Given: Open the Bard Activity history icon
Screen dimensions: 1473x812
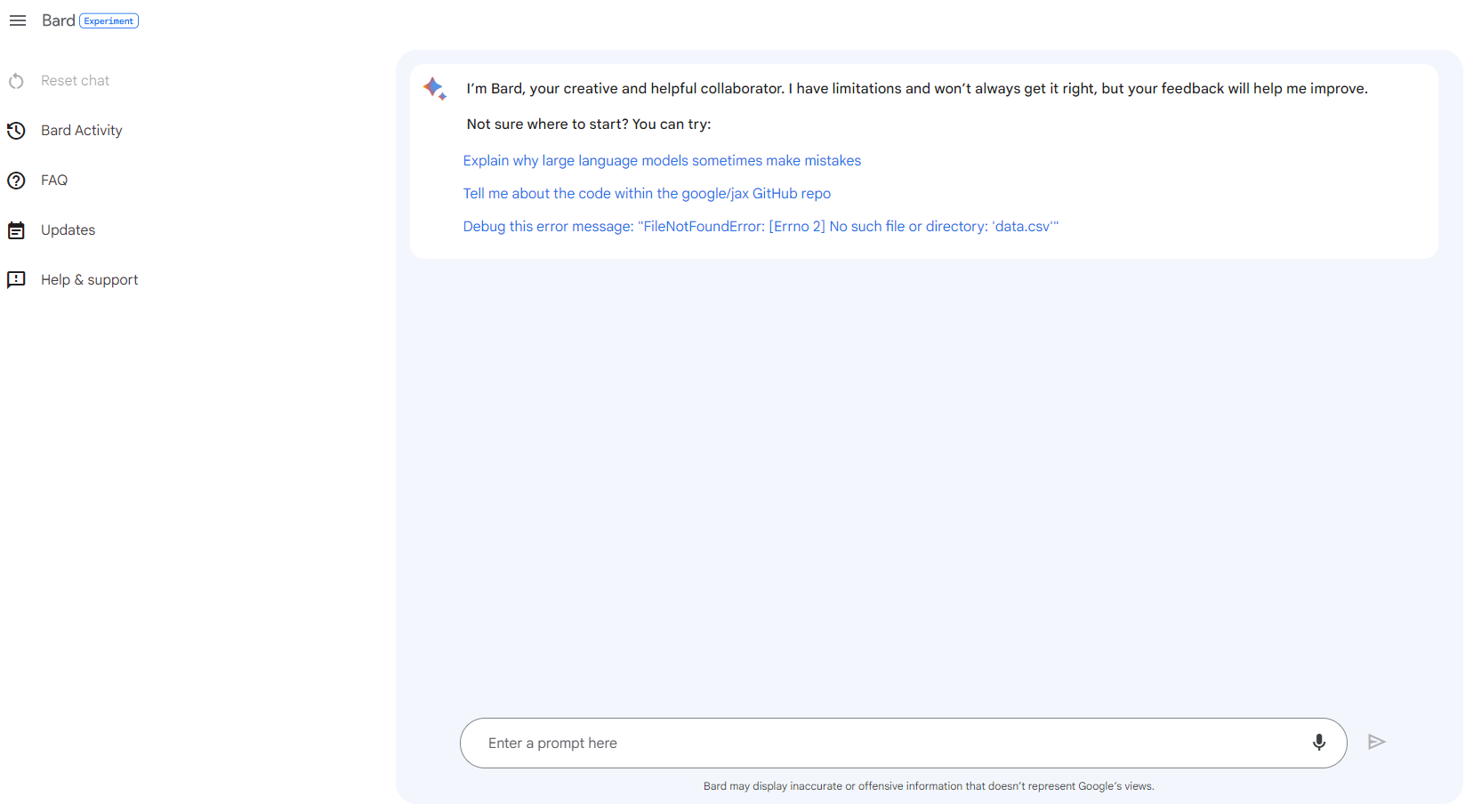Looking at the screenshot, I should click(x=16, y=131).
